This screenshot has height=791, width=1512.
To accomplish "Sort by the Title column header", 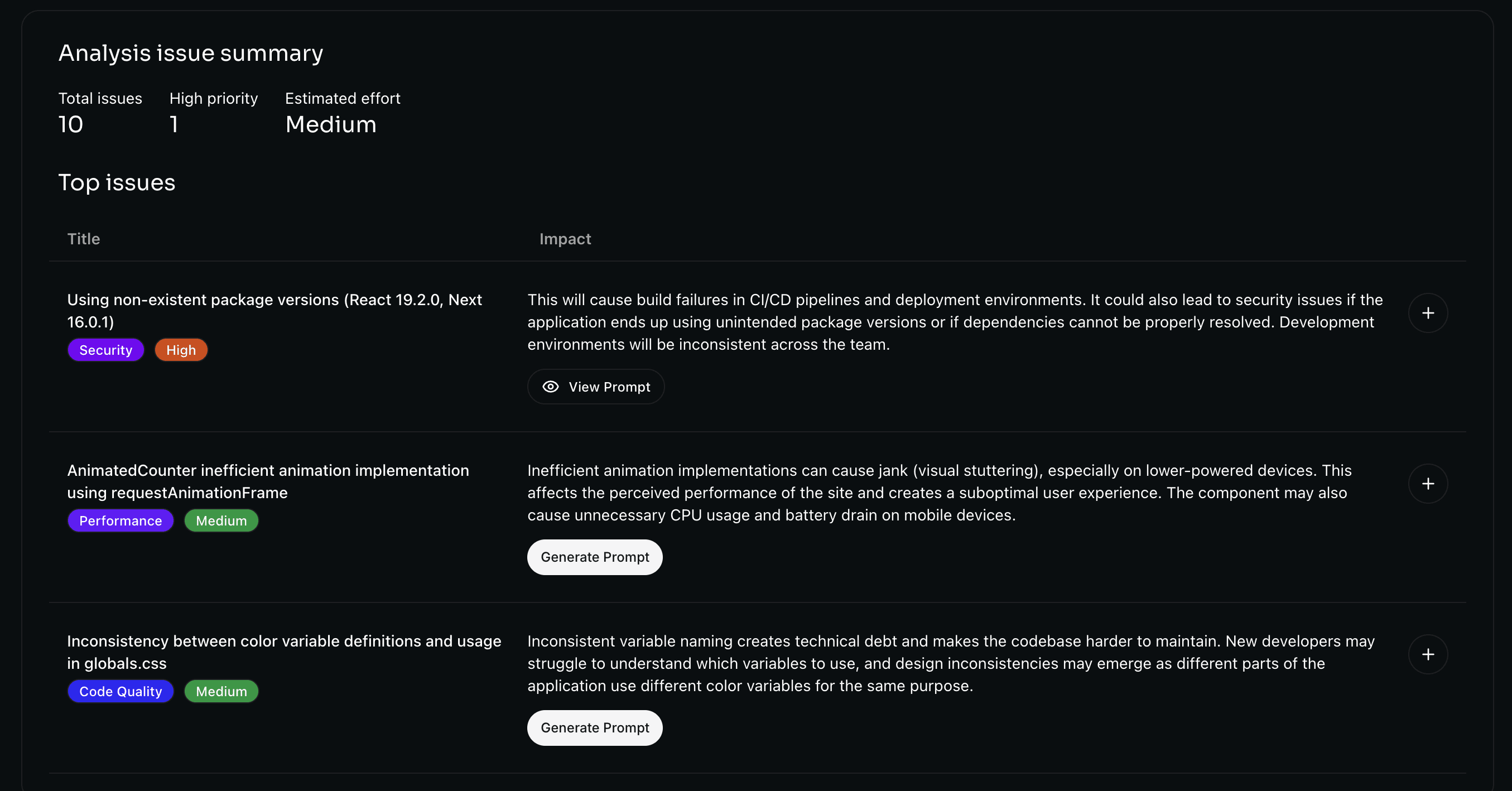I will 83,239.
